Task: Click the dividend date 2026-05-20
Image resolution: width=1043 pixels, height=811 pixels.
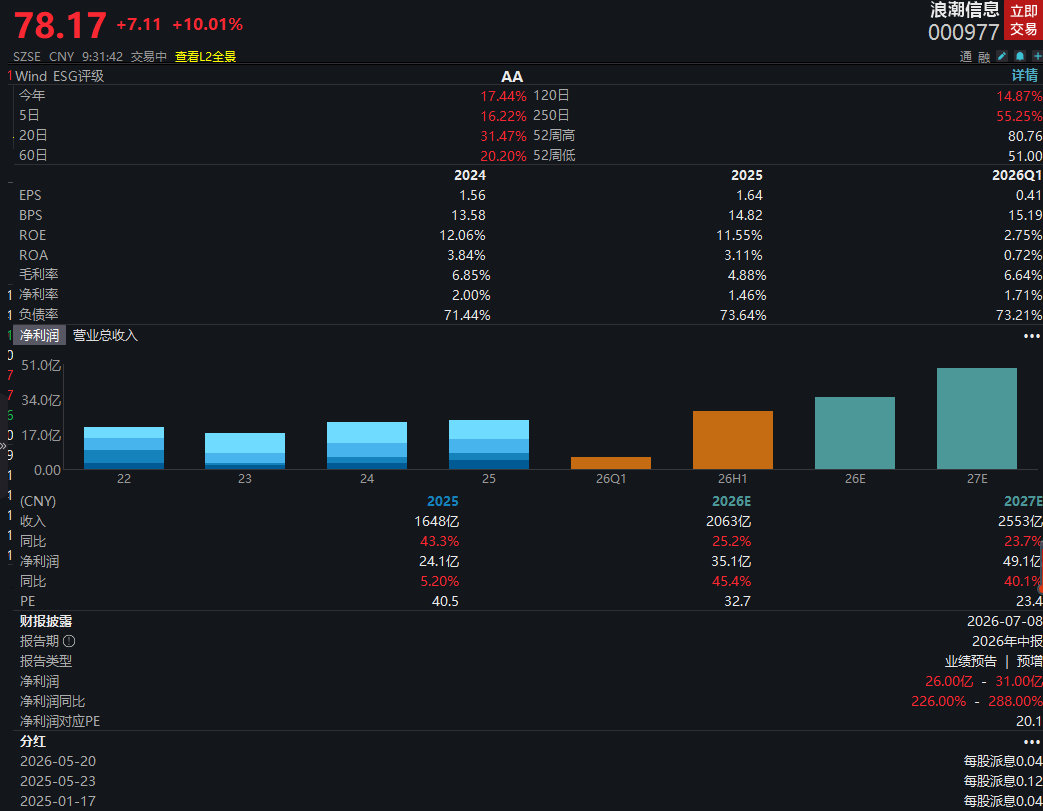Action: tap(58, 761)
